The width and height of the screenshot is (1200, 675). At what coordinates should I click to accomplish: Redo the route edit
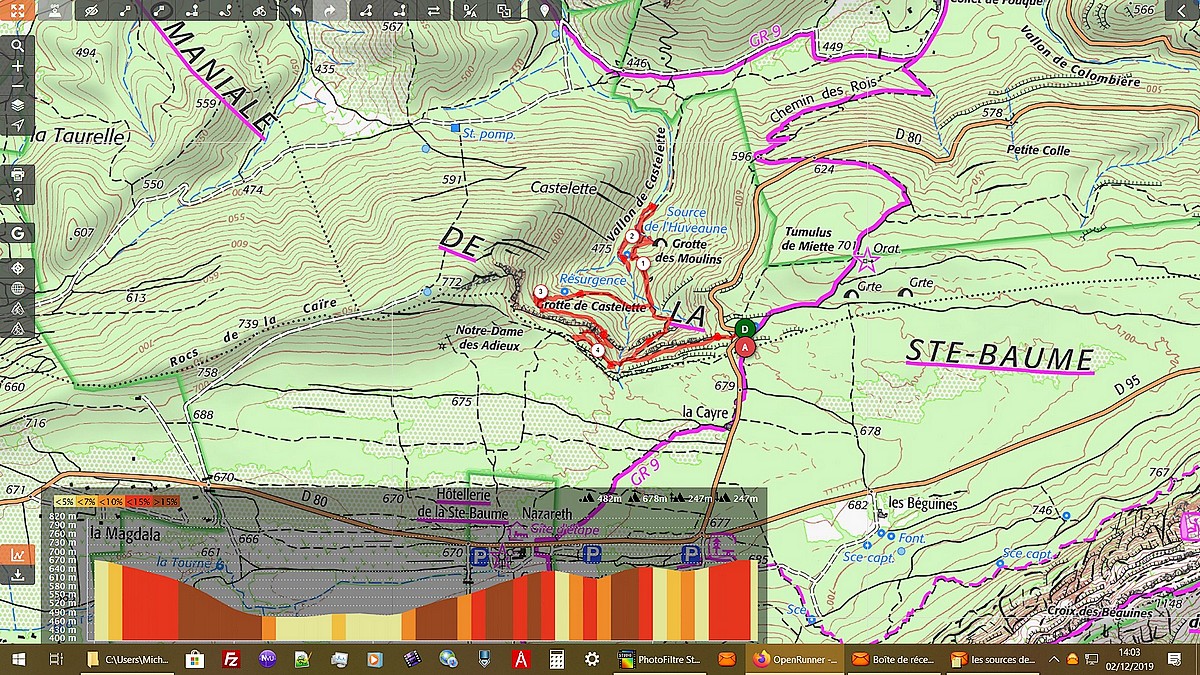click(330, 10)
